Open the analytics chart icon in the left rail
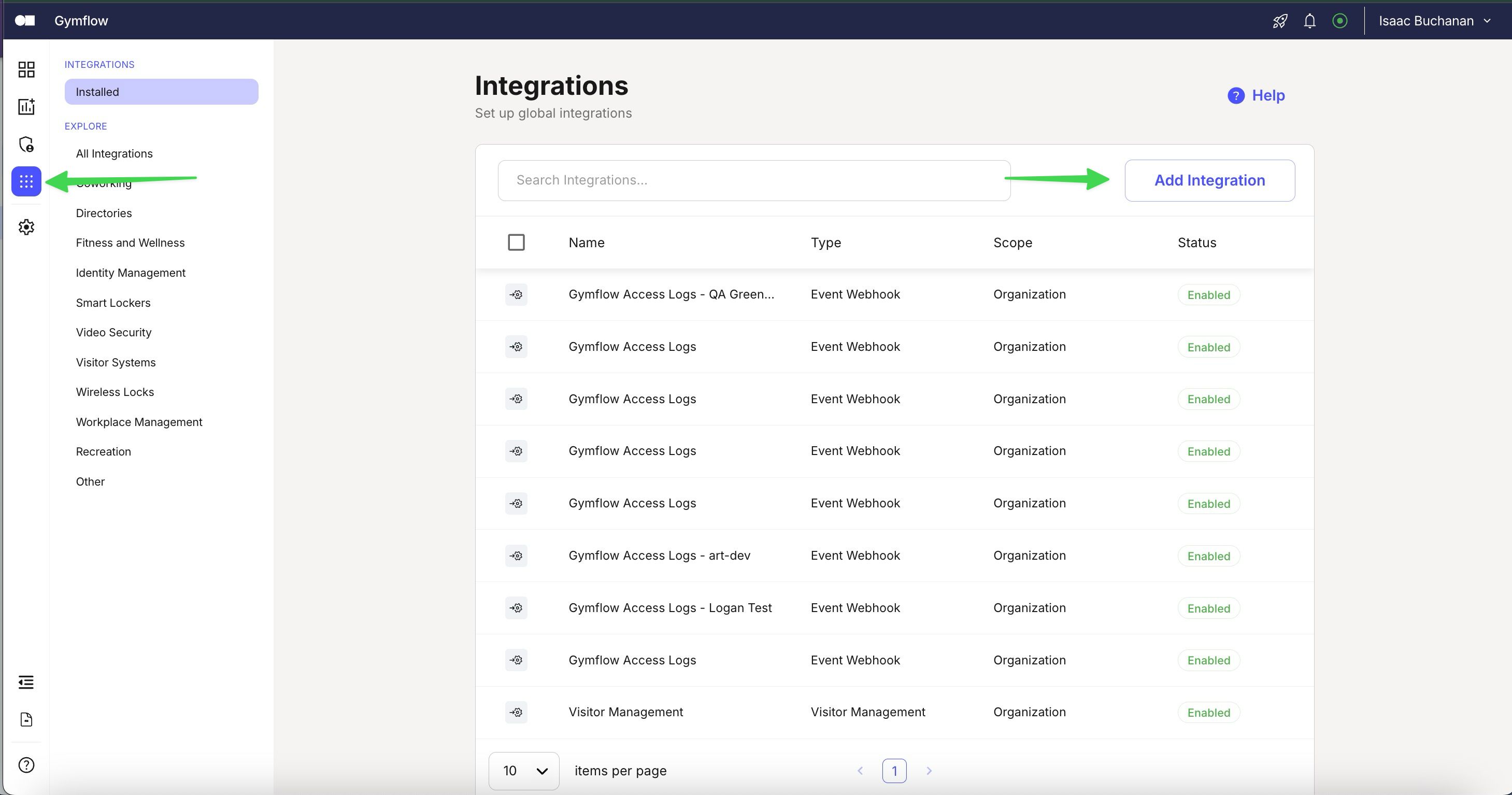Image resolution: width=1512 pixels, height=795 pixels. pos(26,107)
